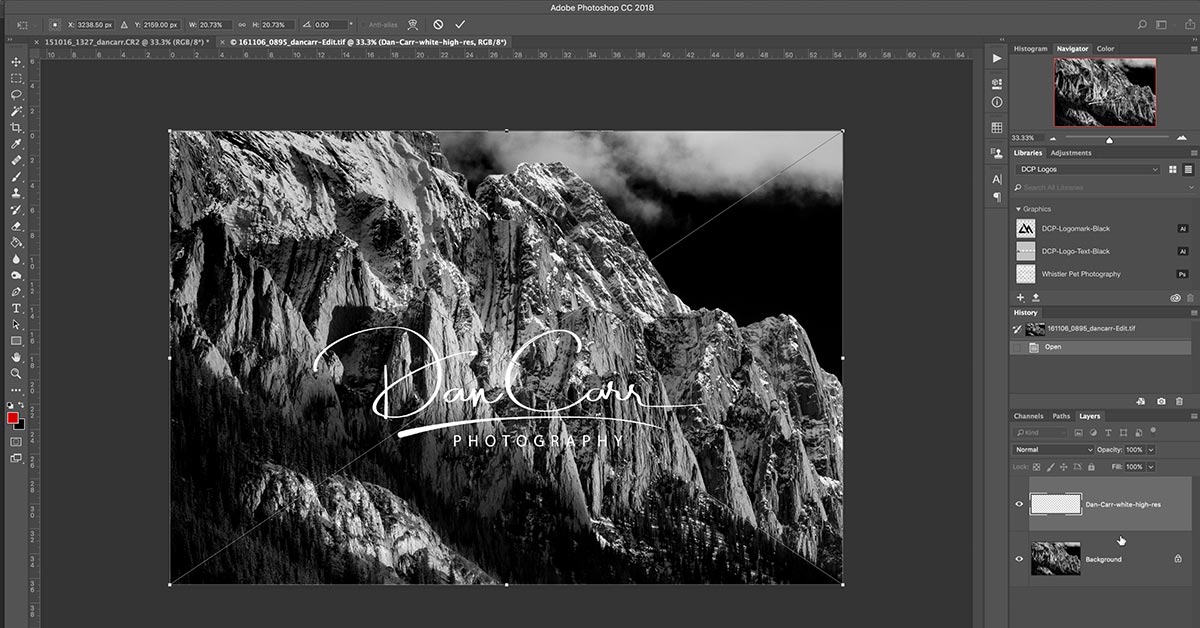Open the blend mode dropdown showing Normal
This screenshot has width=1200, height=628.
pos(1050,449)
